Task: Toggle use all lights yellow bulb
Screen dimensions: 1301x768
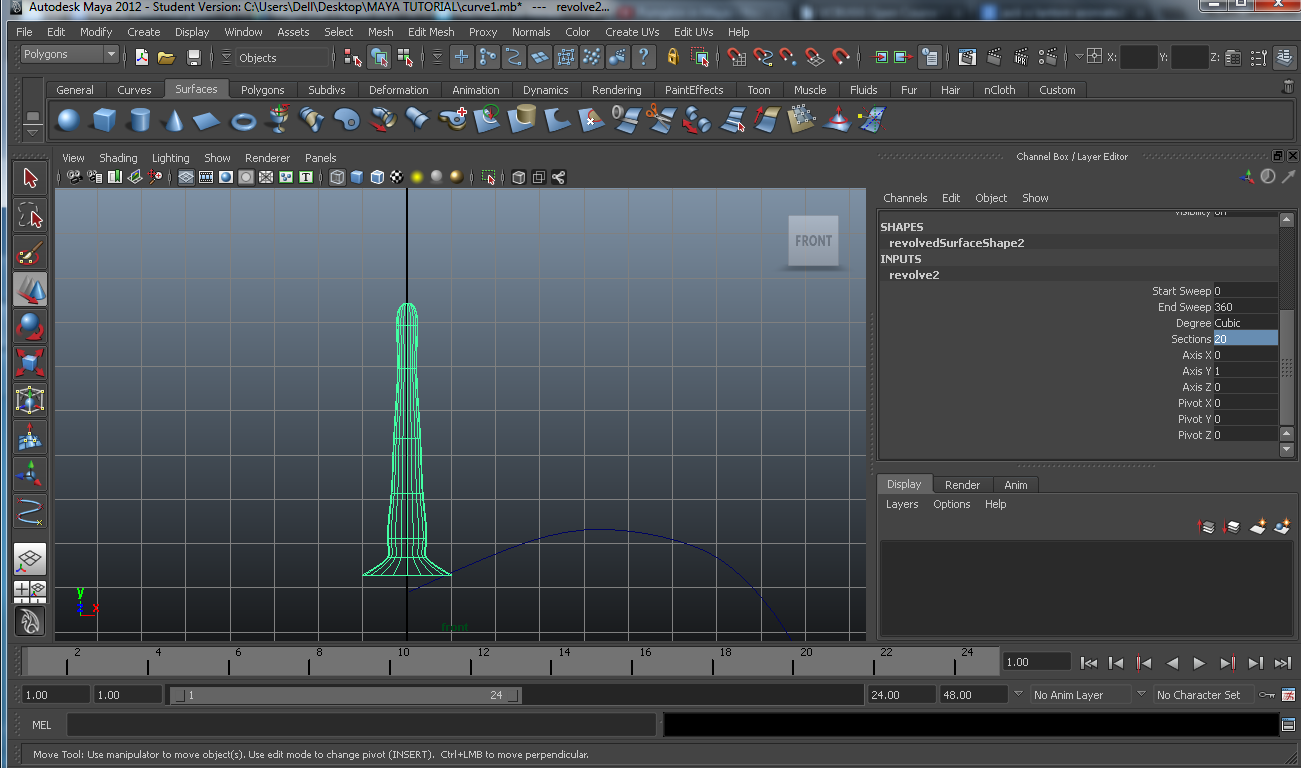Action: (x=417, y=177)
